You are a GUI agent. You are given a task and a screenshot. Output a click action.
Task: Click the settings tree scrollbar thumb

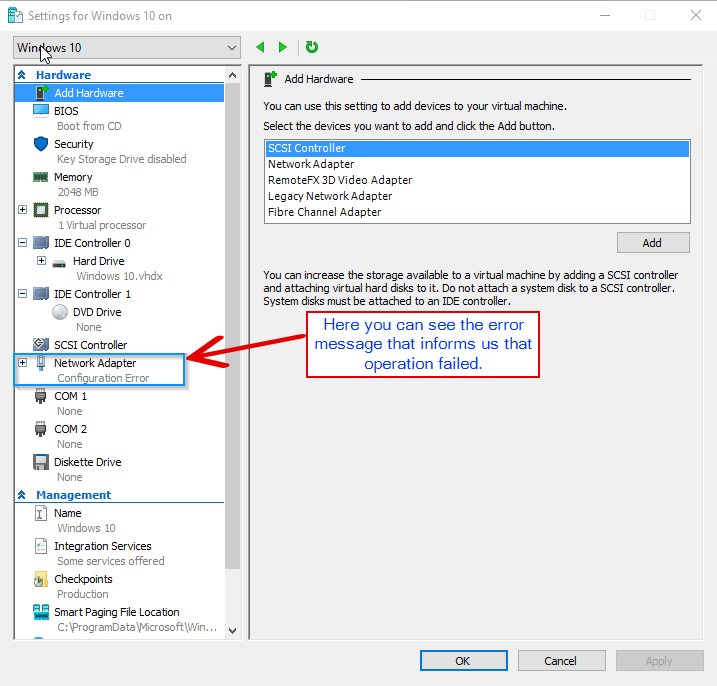(232, 326)
